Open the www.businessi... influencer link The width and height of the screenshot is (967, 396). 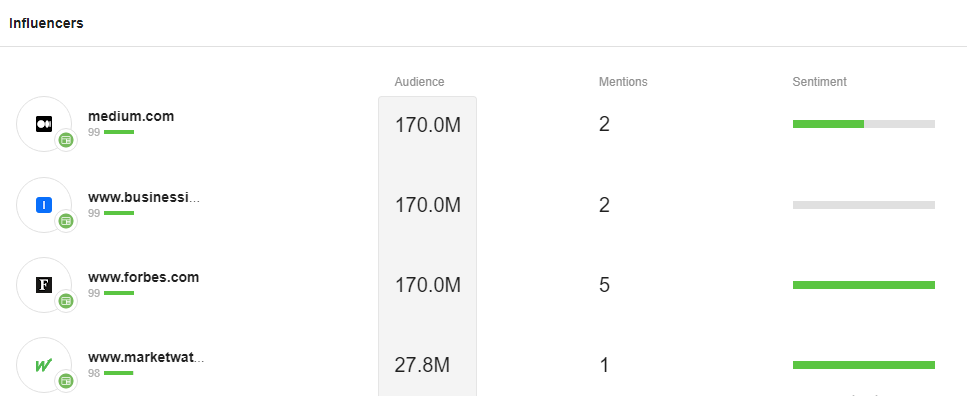pyautogui.click(x=144, y=197)
